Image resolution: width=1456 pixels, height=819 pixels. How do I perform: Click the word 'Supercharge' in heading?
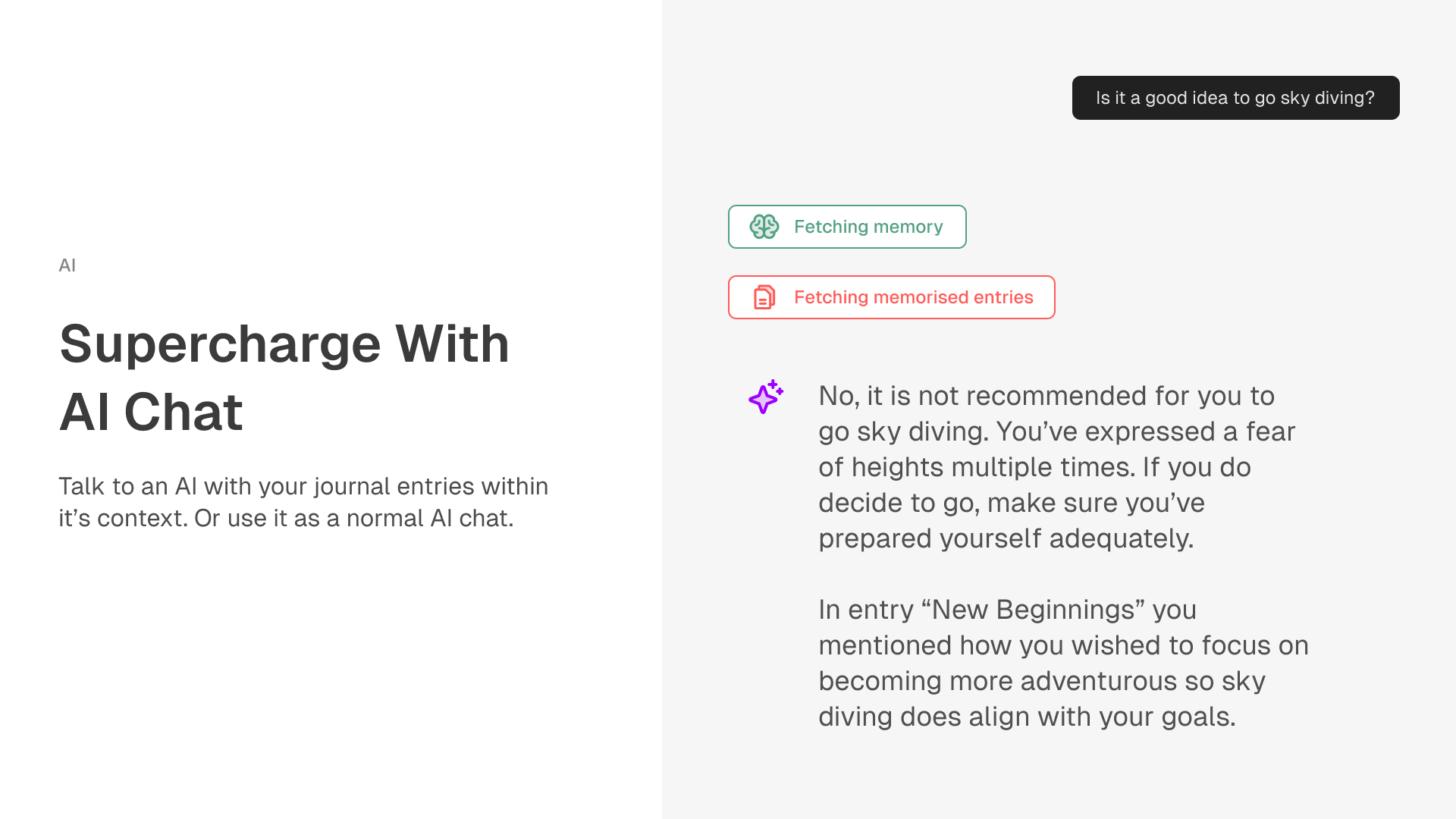(220, 345)
